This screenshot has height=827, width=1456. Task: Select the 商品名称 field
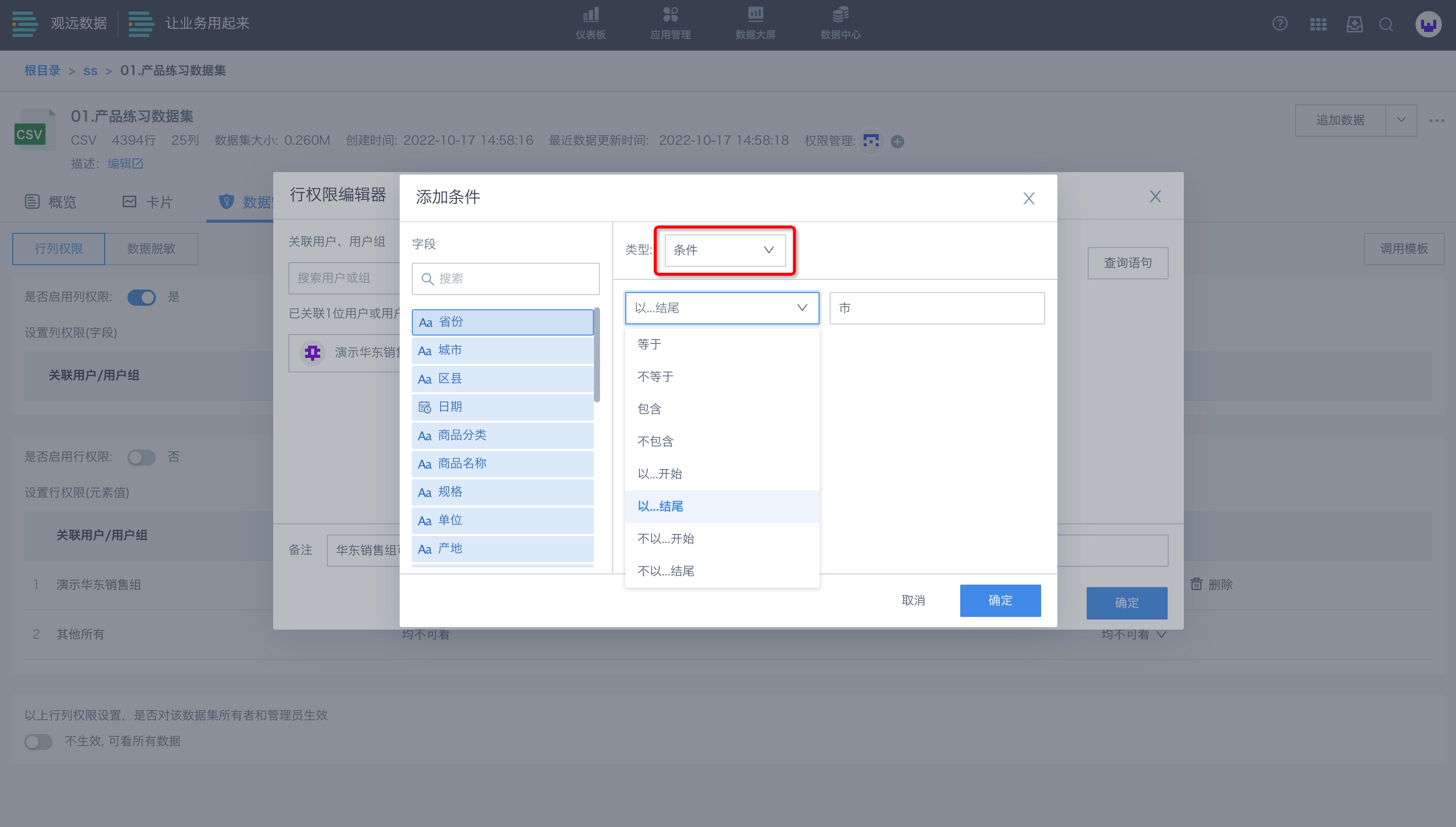502,464
